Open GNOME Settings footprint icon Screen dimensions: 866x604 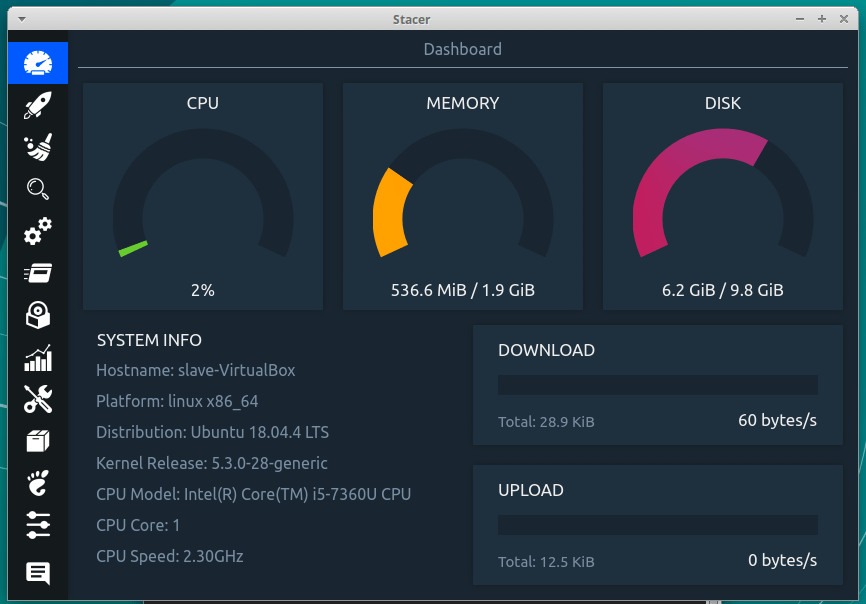pyautogui.click(x=38, y=484)
